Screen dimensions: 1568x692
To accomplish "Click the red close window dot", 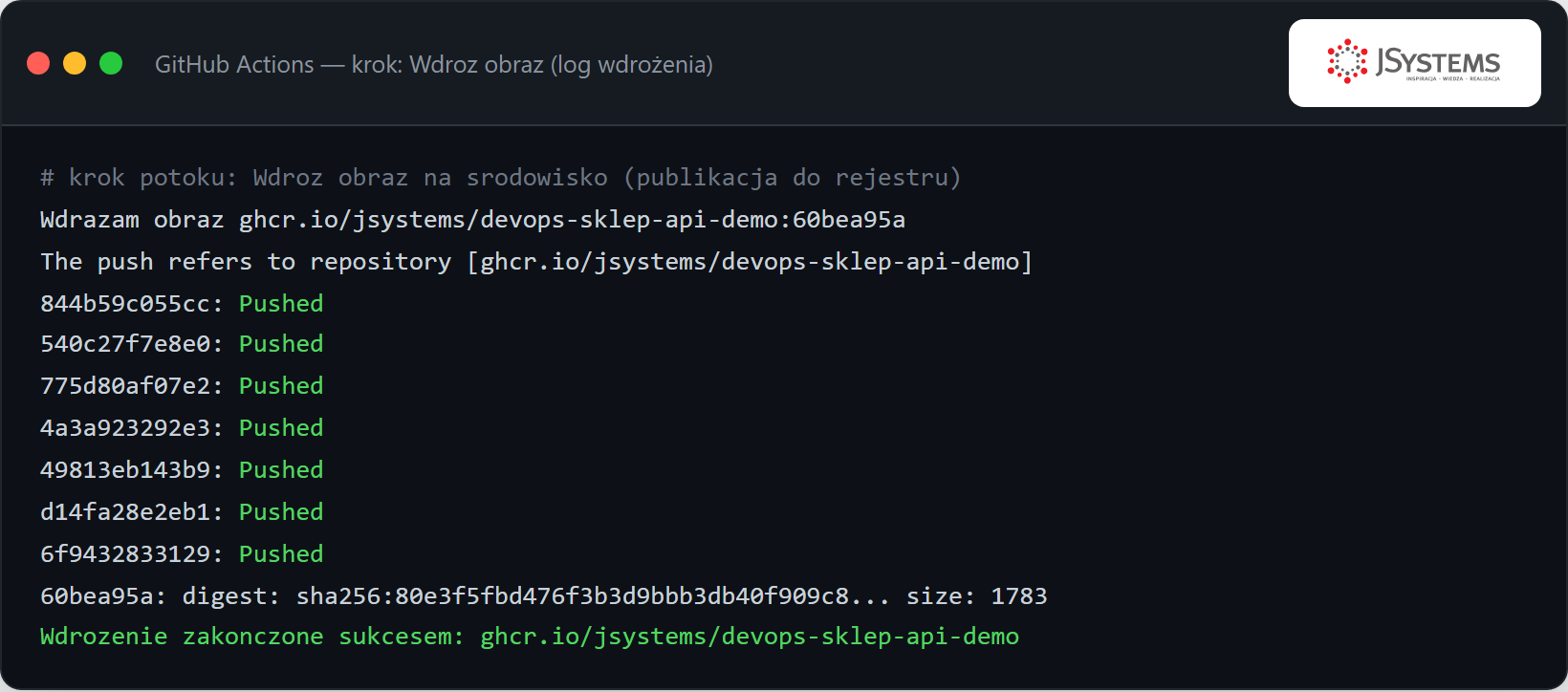I will (38, 63).
